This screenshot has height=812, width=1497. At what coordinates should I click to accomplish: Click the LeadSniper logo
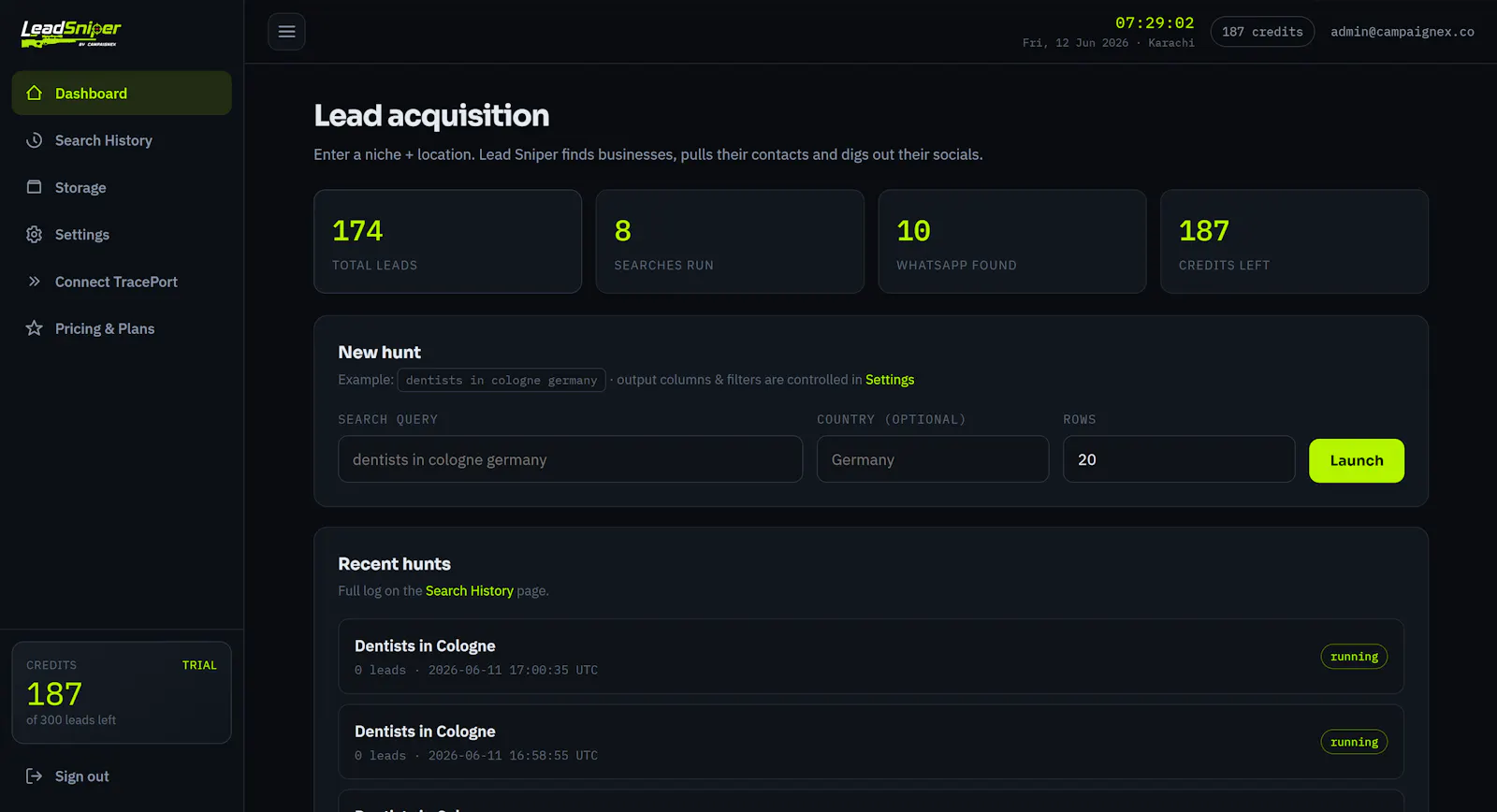71,33
